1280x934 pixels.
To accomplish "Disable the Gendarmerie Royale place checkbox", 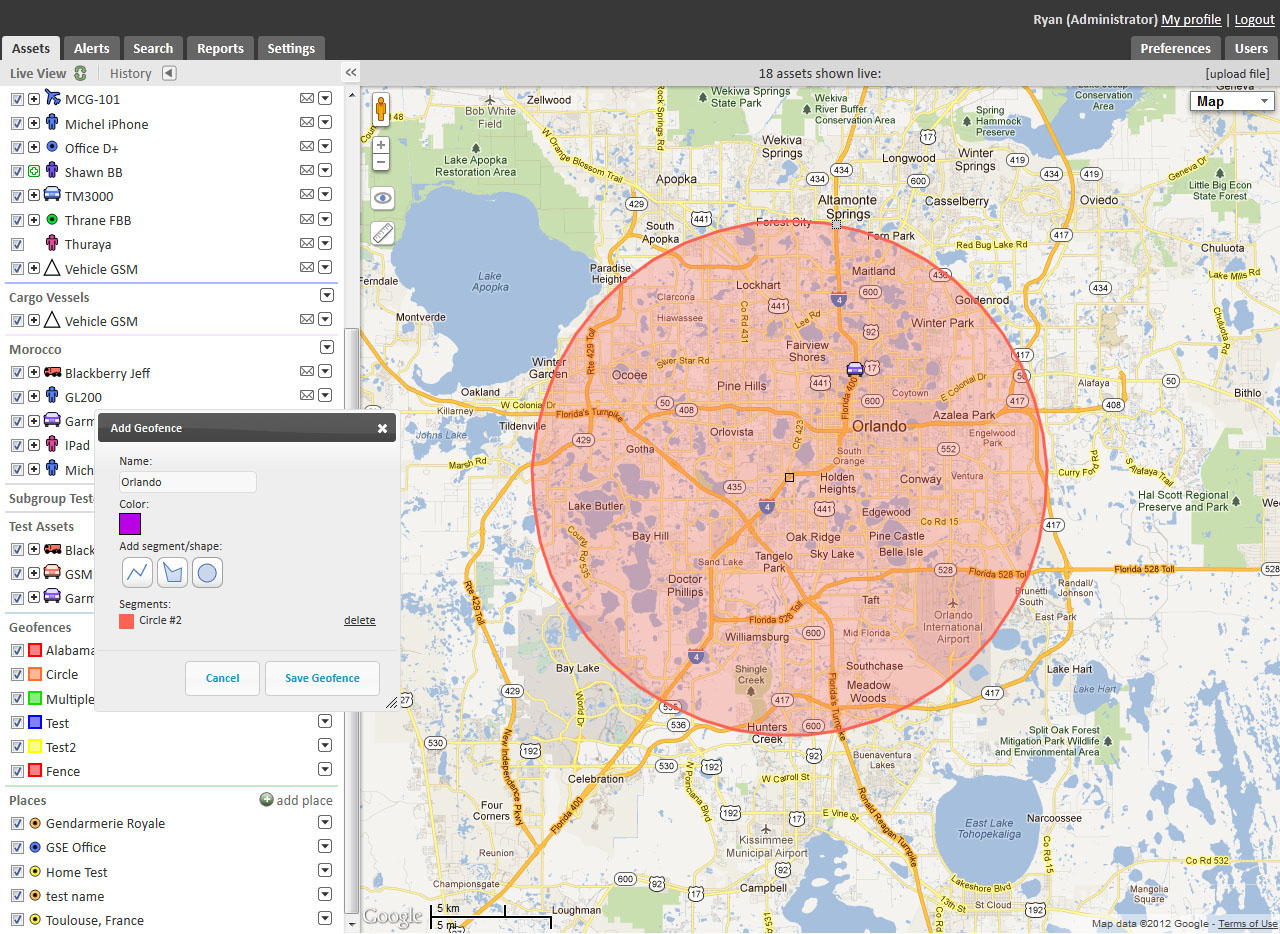I will point(17,823).
